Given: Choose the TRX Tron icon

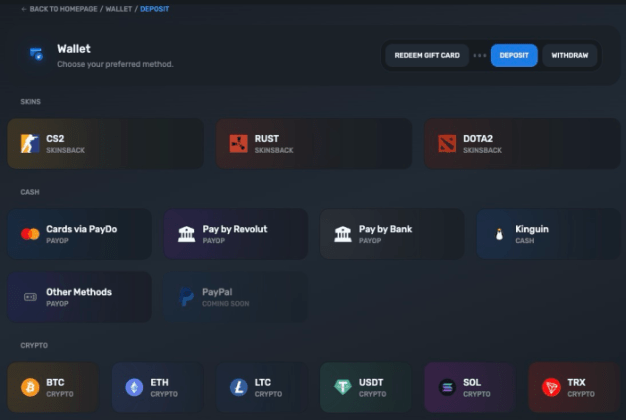Looking at the screenshot, I should click(x=551, y=387).
